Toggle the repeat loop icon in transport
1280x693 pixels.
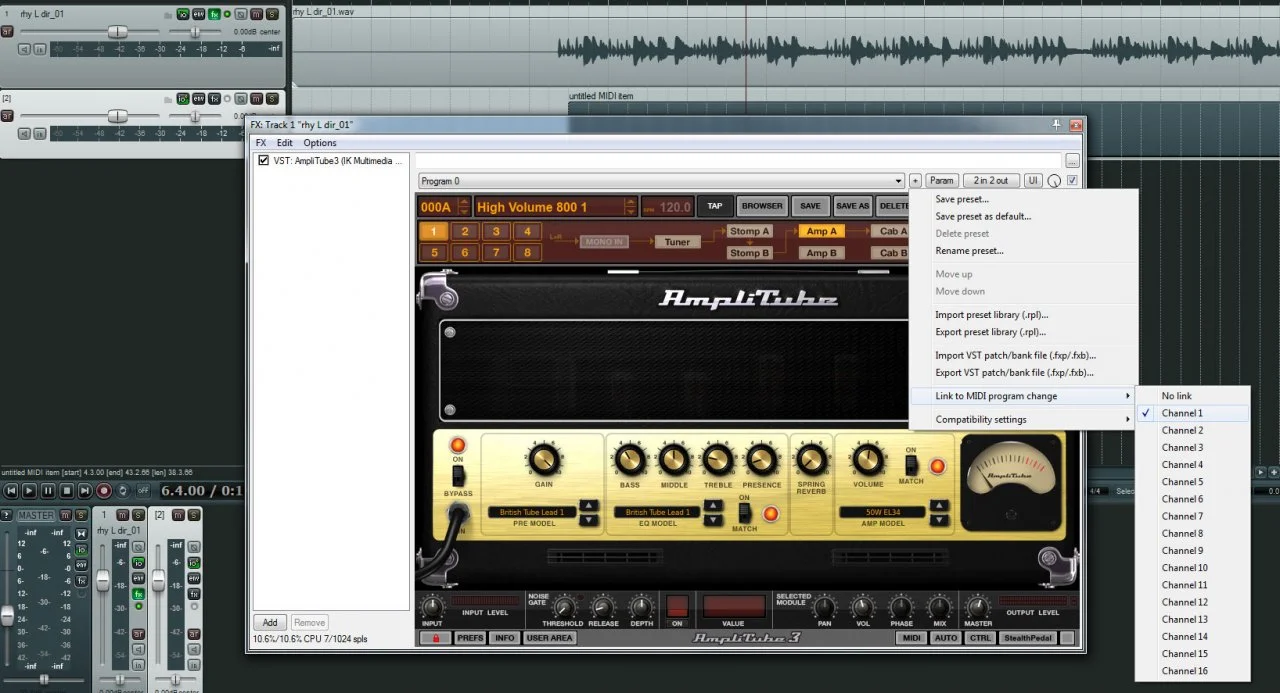point(123,491)
